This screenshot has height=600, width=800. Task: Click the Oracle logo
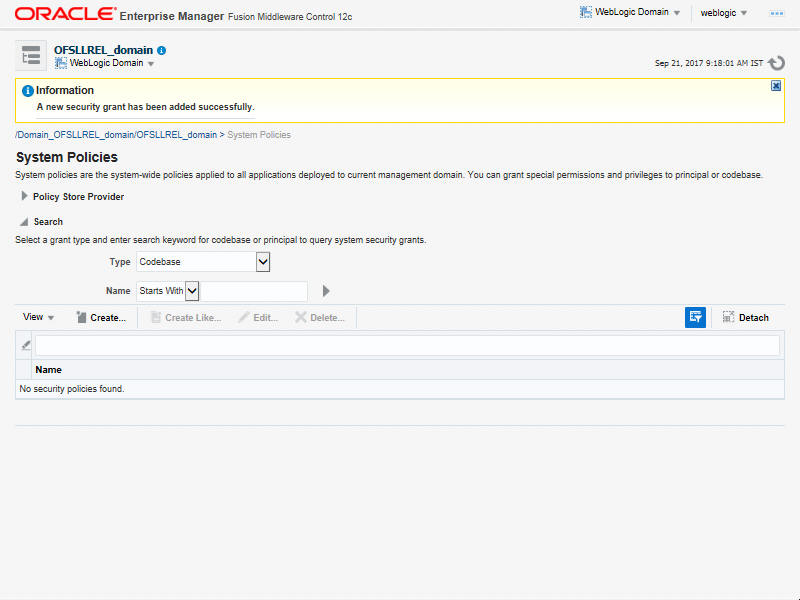65,14
